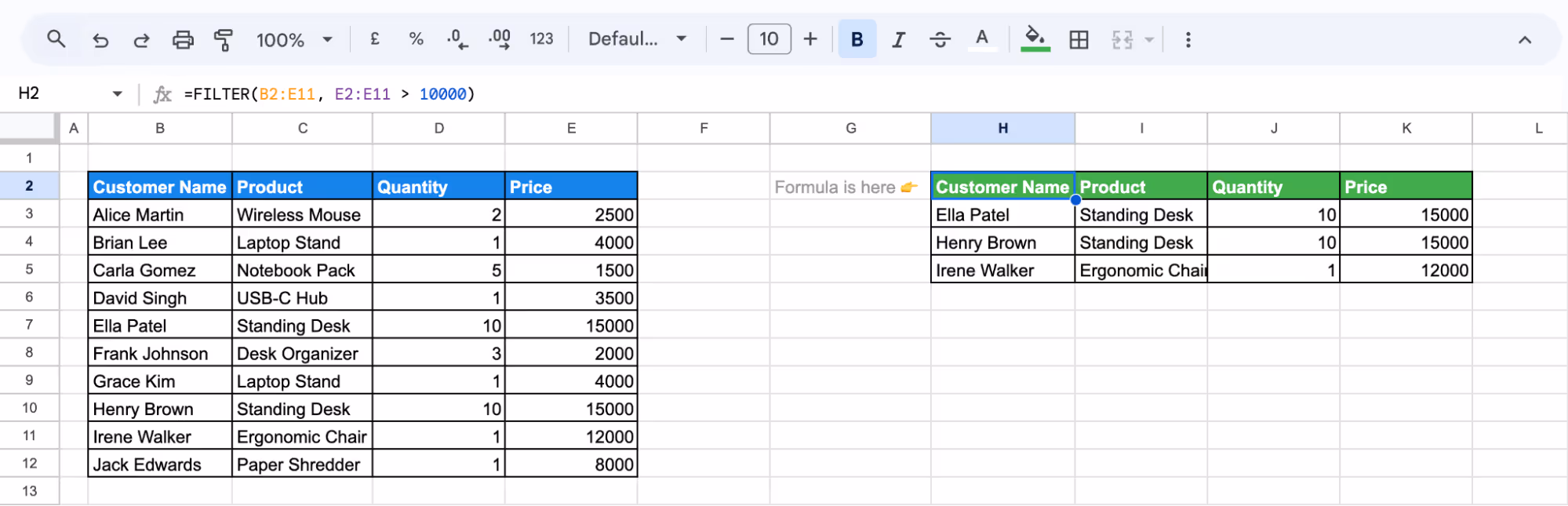Image resolution: width=1568 pixels, height=506 pixels.
Task: Open borders menu
Action: [x=1079, y=39]
